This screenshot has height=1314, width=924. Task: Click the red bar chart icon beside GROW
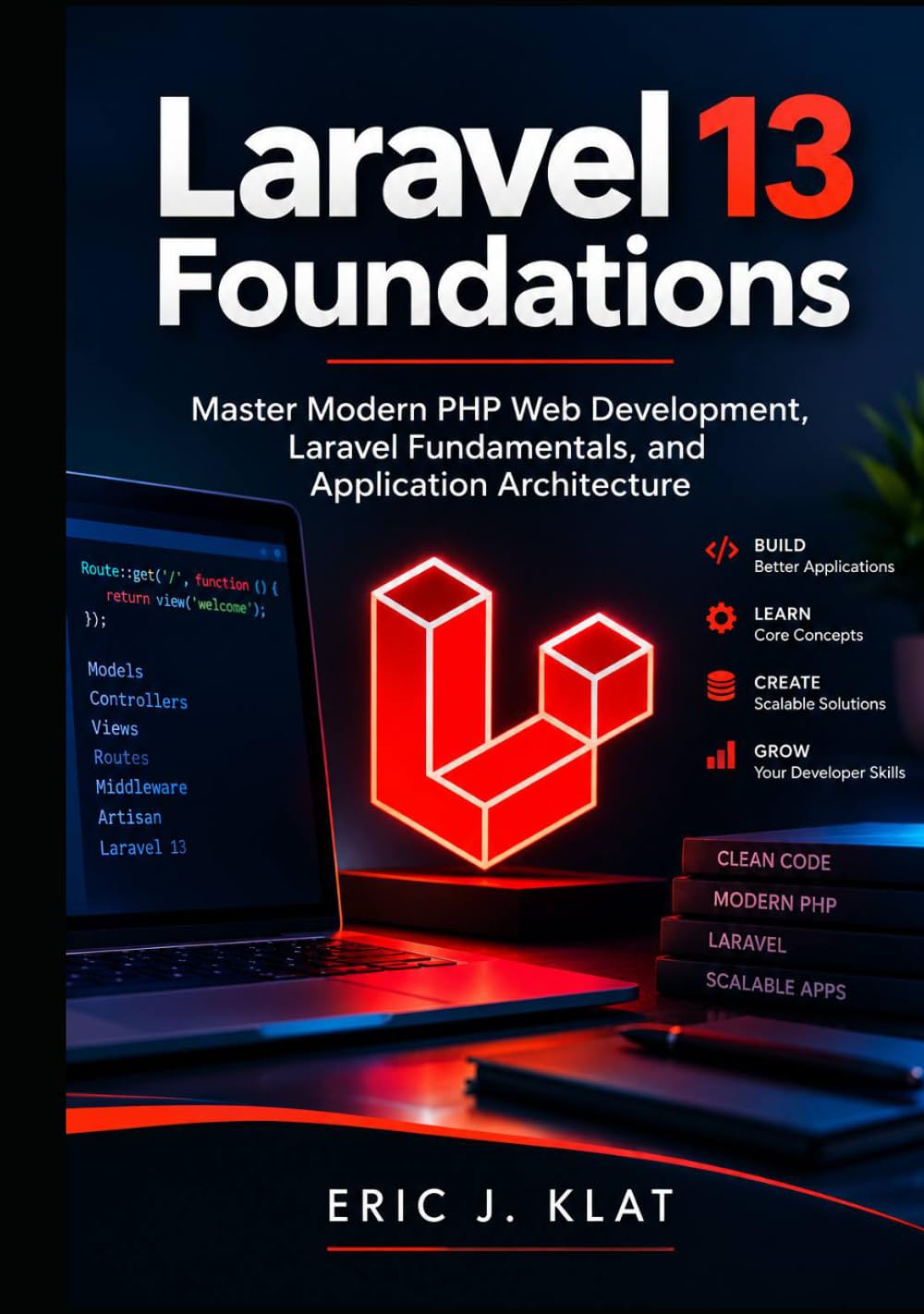point(721,755)
